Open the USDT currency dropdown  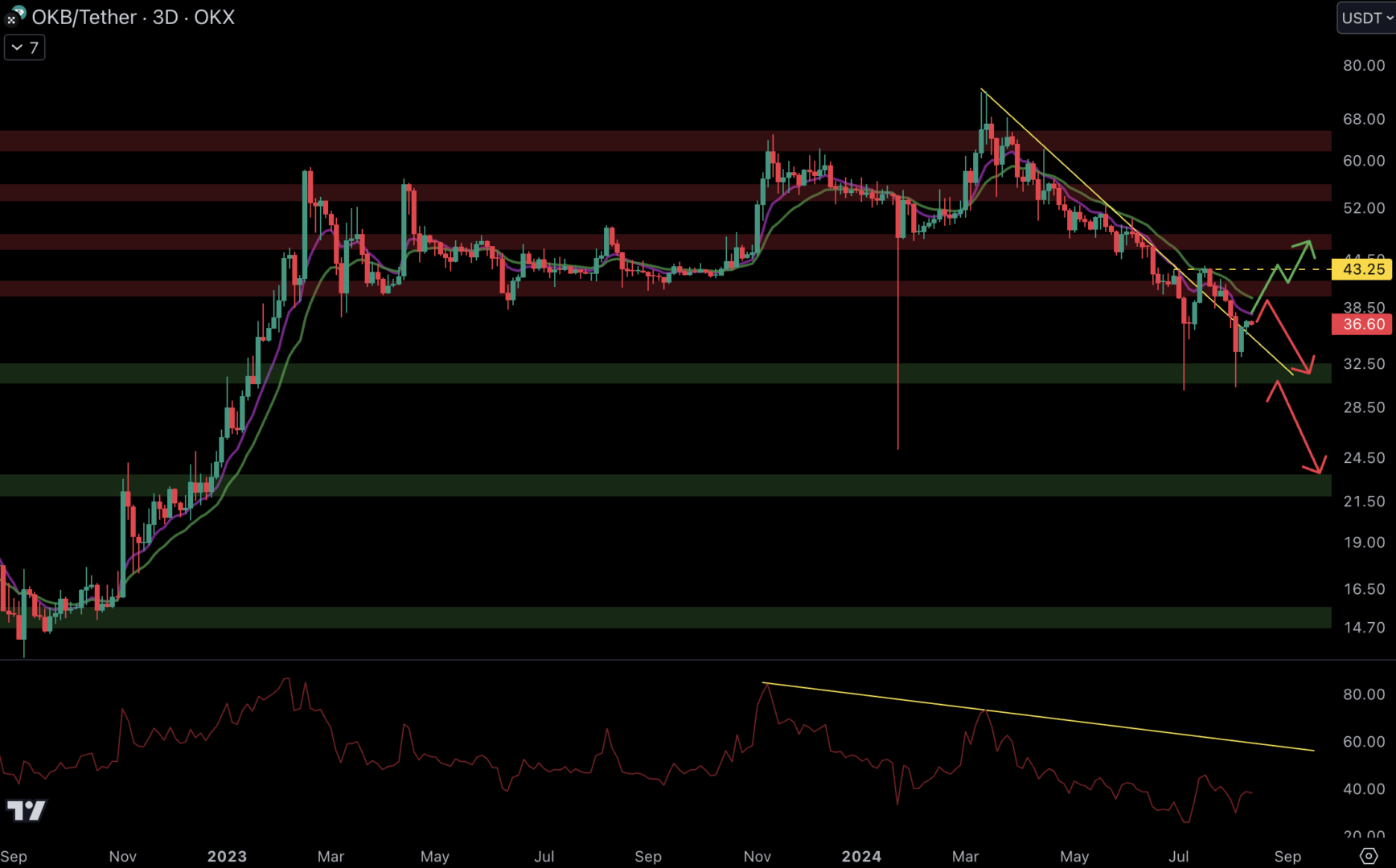1365,18
